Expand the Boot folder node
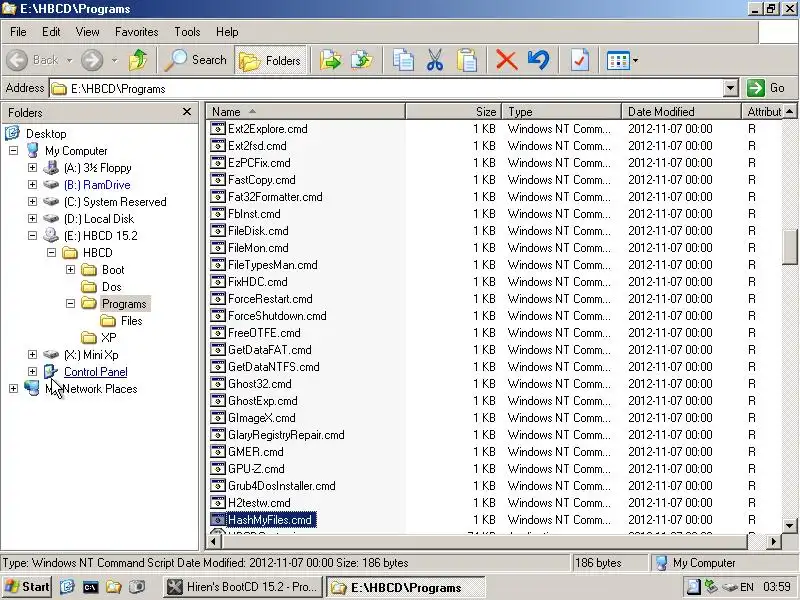The height and width of the screenshot is (600, 800). [70, 269]
